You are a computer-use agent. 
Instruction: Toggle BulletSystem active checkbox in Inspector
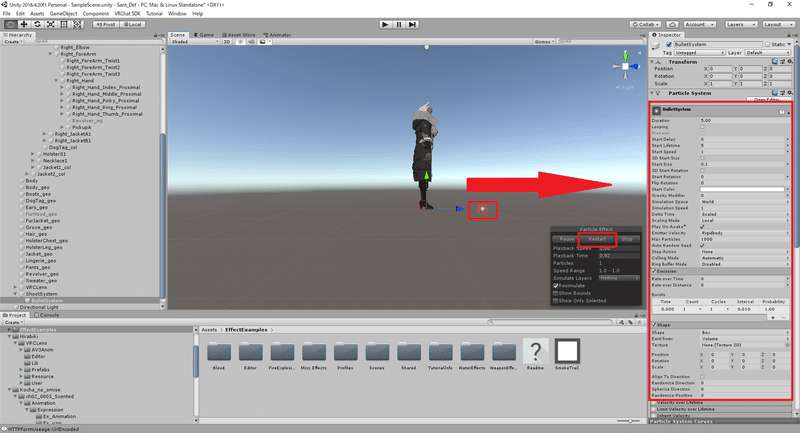(x=669, y=44)
